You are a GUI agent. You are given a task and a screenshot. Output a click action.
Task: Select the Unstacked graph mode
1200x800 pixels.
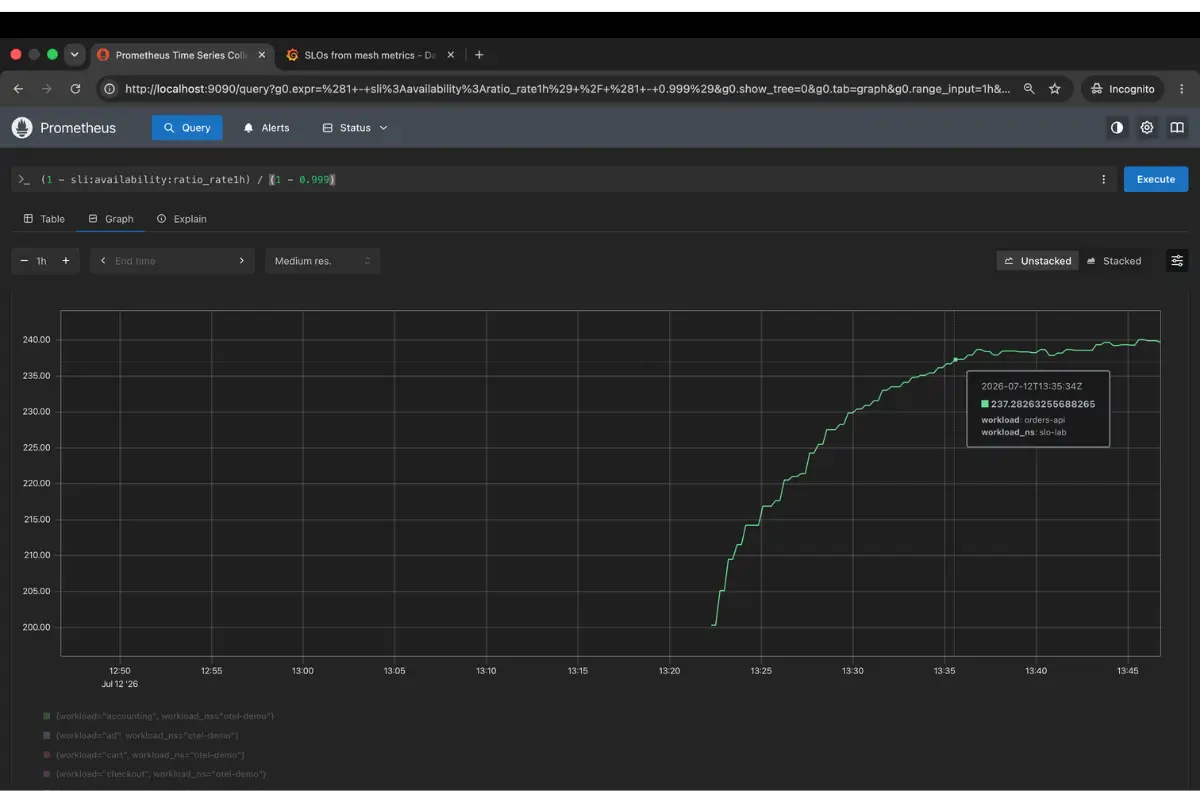tap(1037, 261)
